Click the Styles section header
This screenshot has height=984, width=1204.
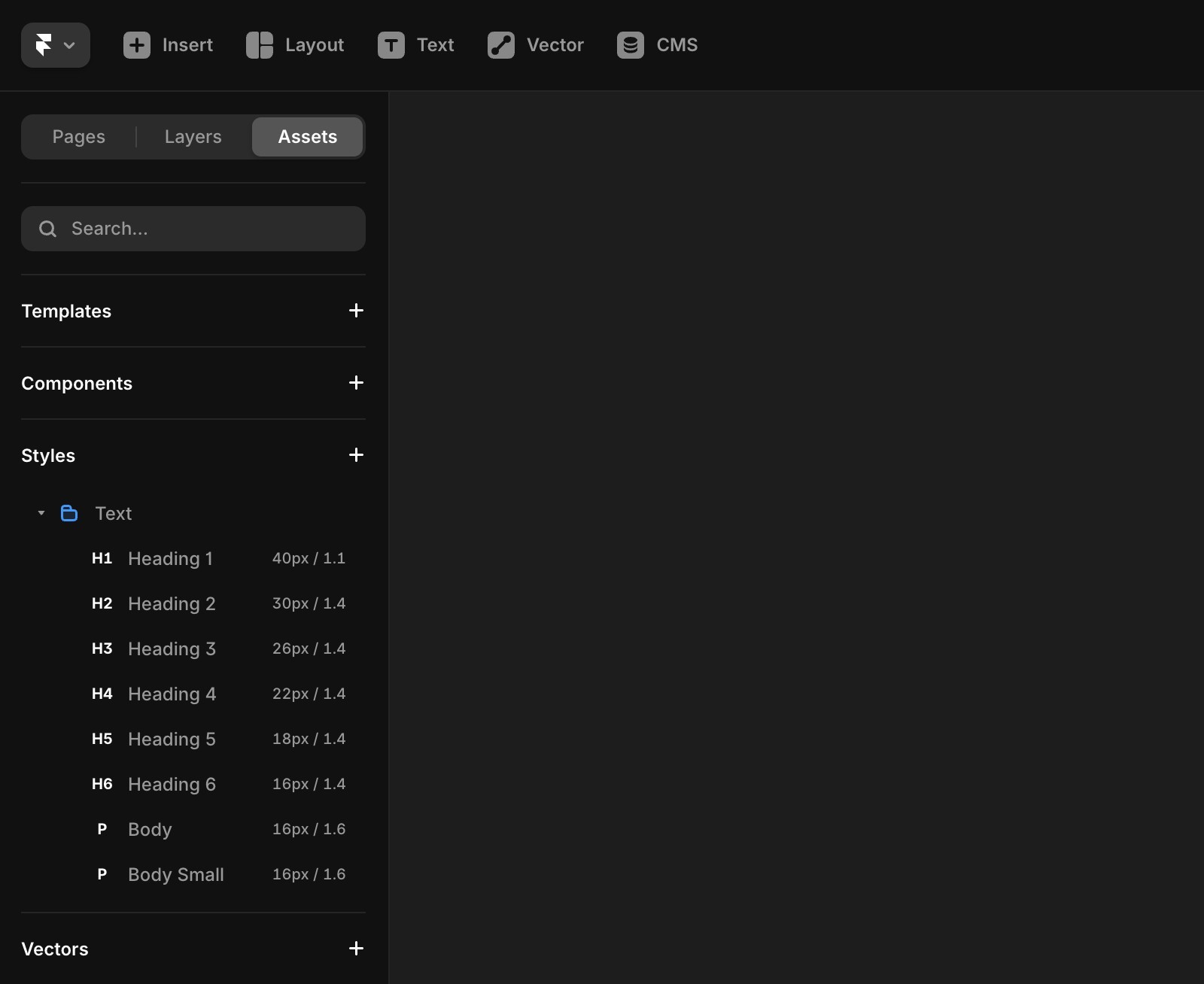tap(48, 456)
